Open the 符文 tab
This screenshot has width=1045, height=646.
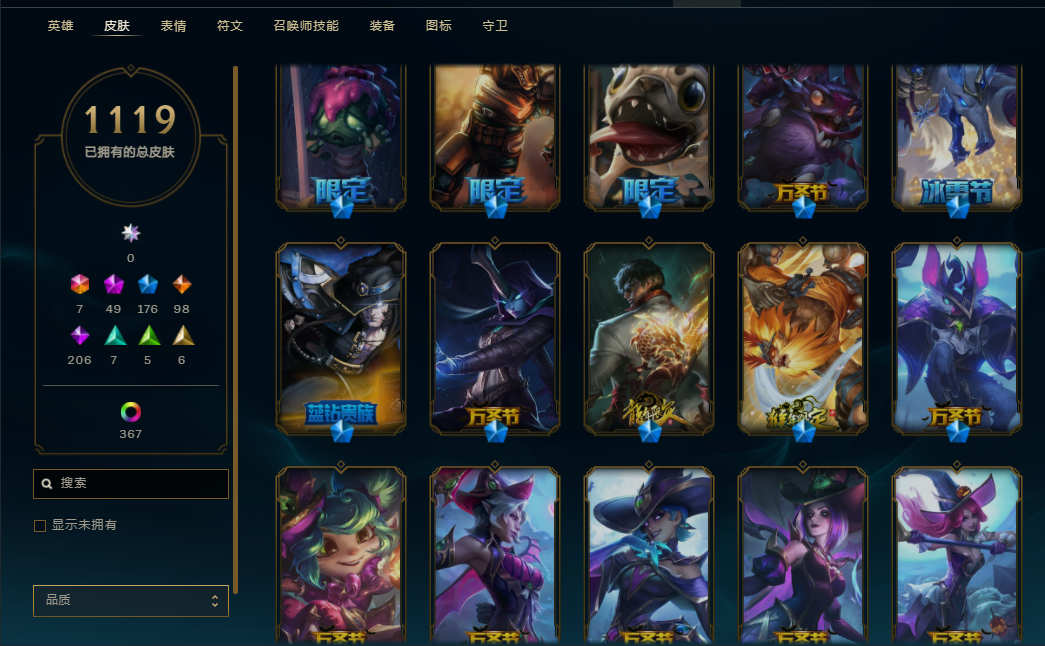(x=230, y=26)
